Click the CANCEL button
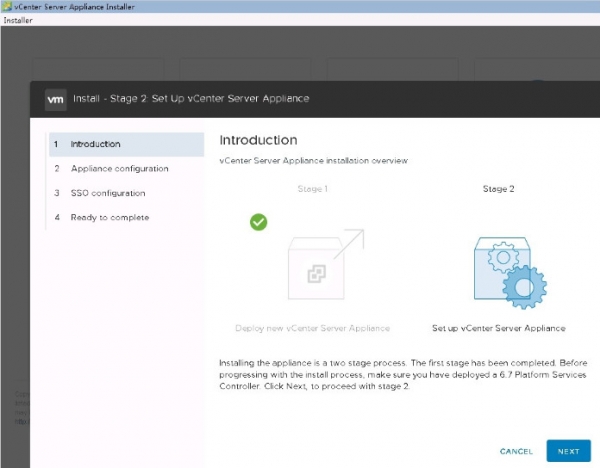600x468 pixels. 516,451
